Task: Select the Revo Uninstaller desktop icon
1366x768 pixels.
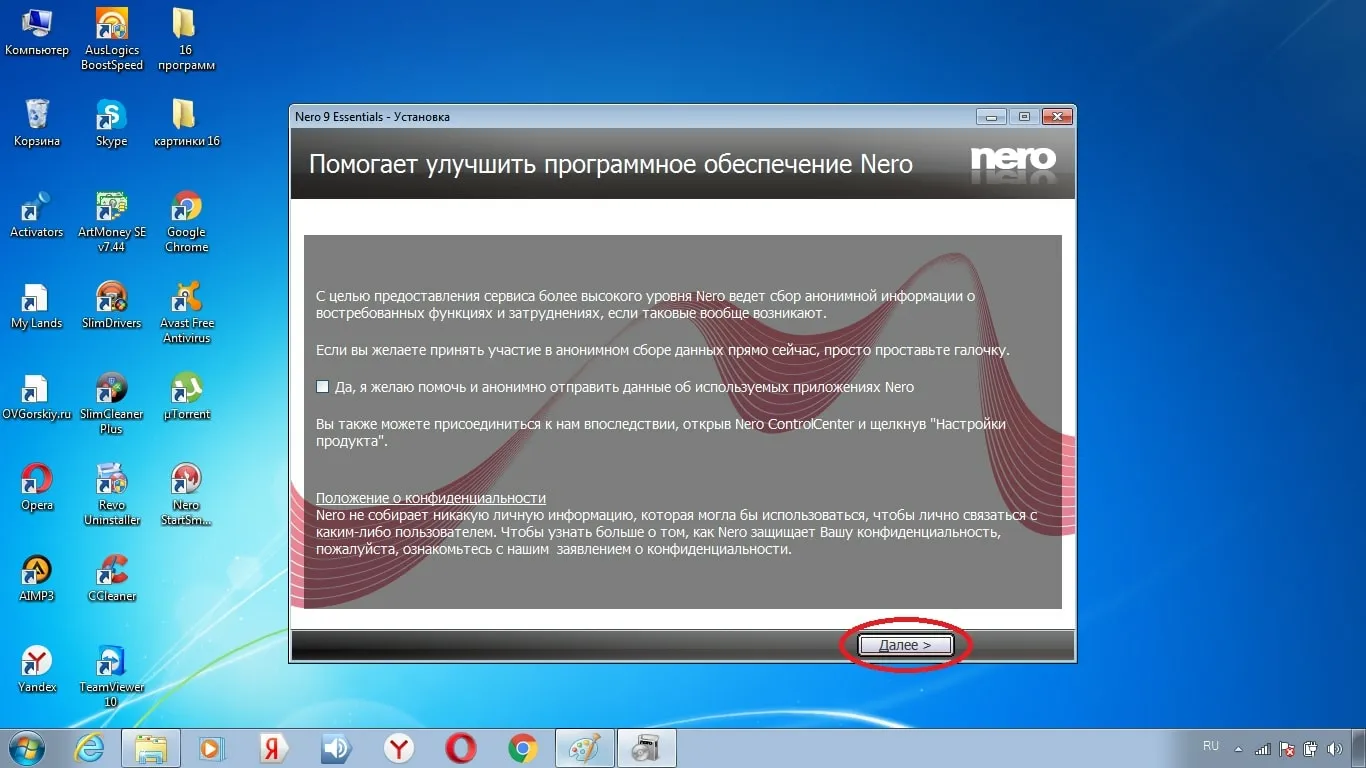Action: [x=111, y=482]
